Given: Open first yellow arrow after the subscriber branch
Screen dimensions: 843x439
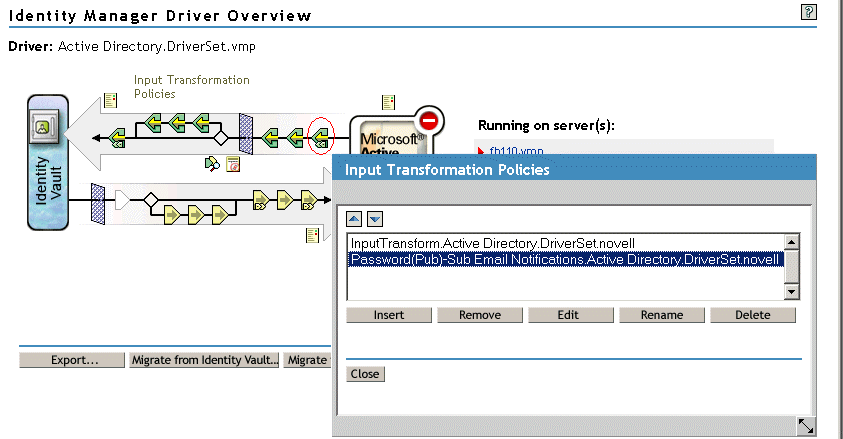Looking at the screenshot, I should click(x=260, y=200).
